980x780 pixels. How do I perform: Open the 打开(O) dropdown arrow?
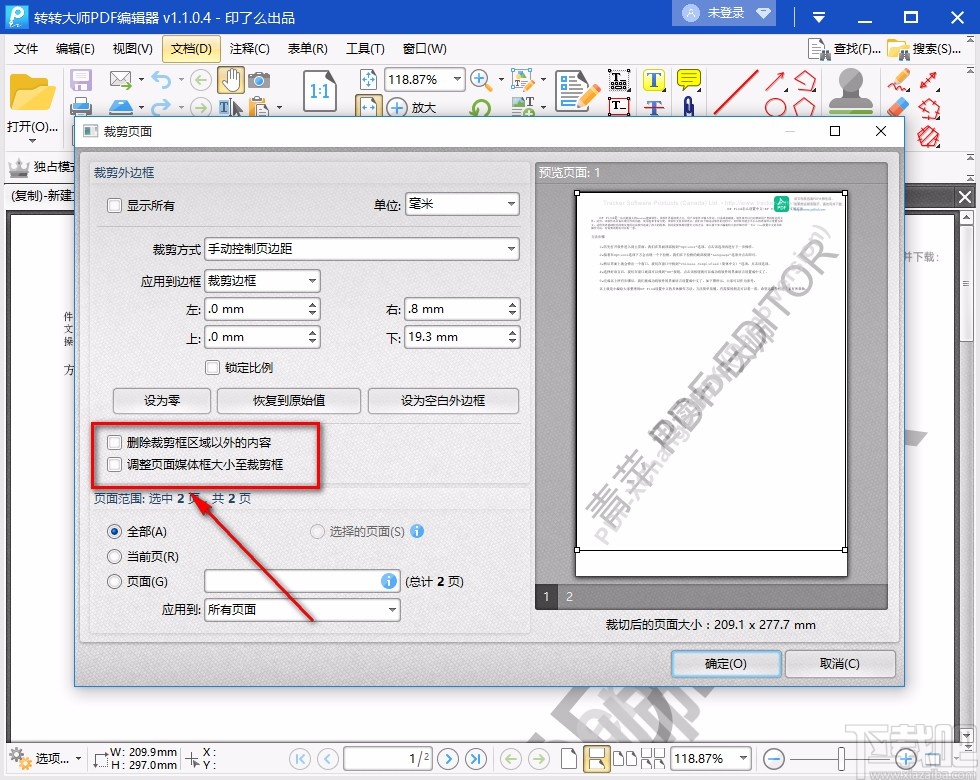(32, 141)
